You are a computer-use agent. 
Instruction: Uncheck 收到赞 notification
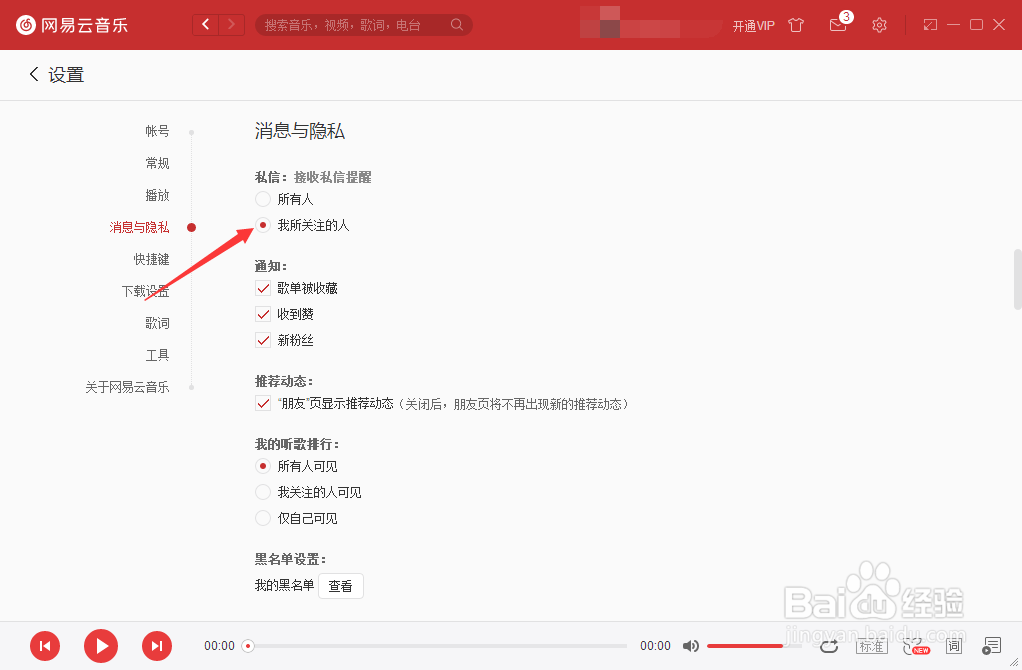click(x=263, y=314)
